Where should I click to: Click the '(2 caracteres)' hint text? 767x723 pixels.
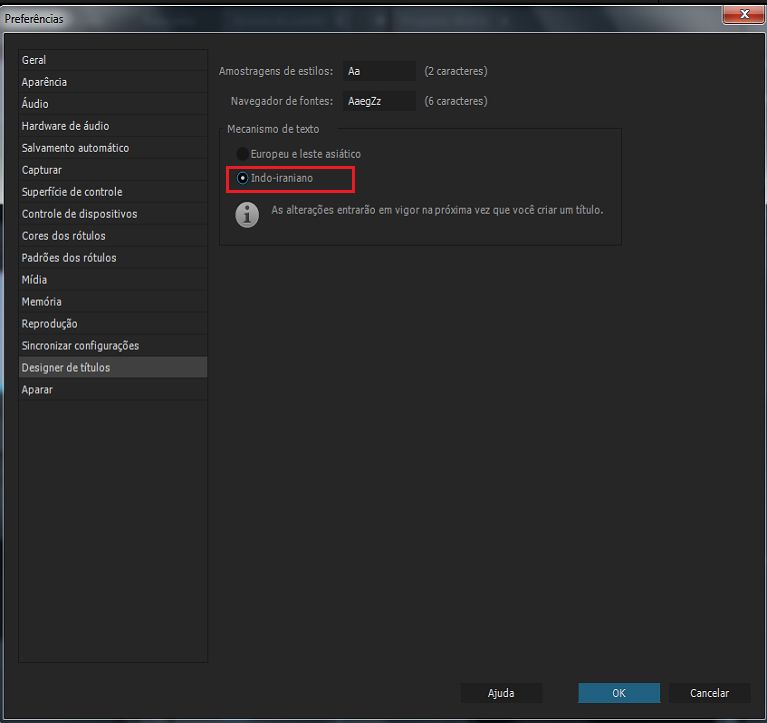[x=456, y=71]
